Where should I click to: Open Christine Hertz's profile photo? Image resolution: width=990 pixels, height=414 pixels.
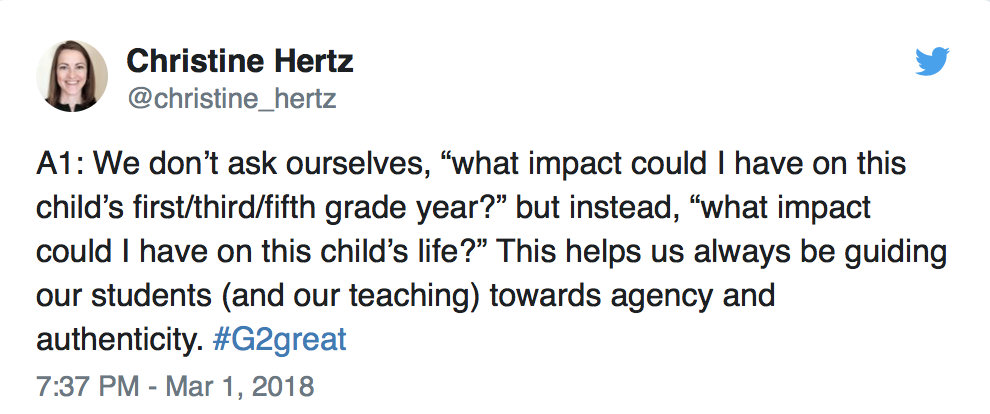click(x=72, y=76)
